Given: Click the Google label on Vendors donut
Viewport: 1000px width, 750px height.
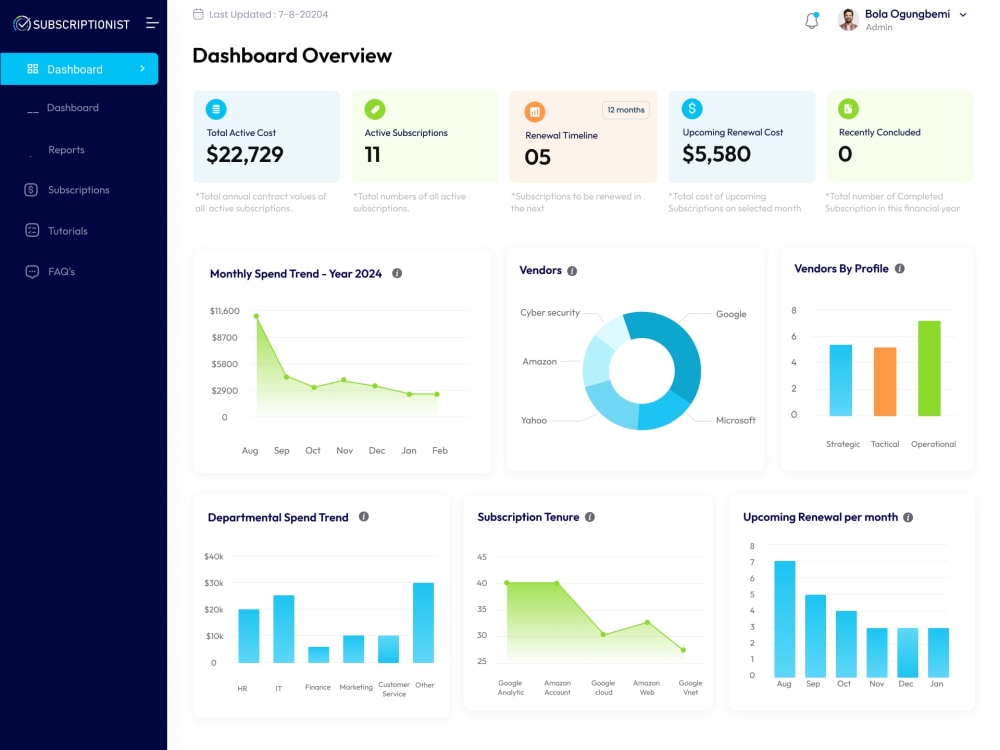Looking at the screenshot, I should point(731,314).
